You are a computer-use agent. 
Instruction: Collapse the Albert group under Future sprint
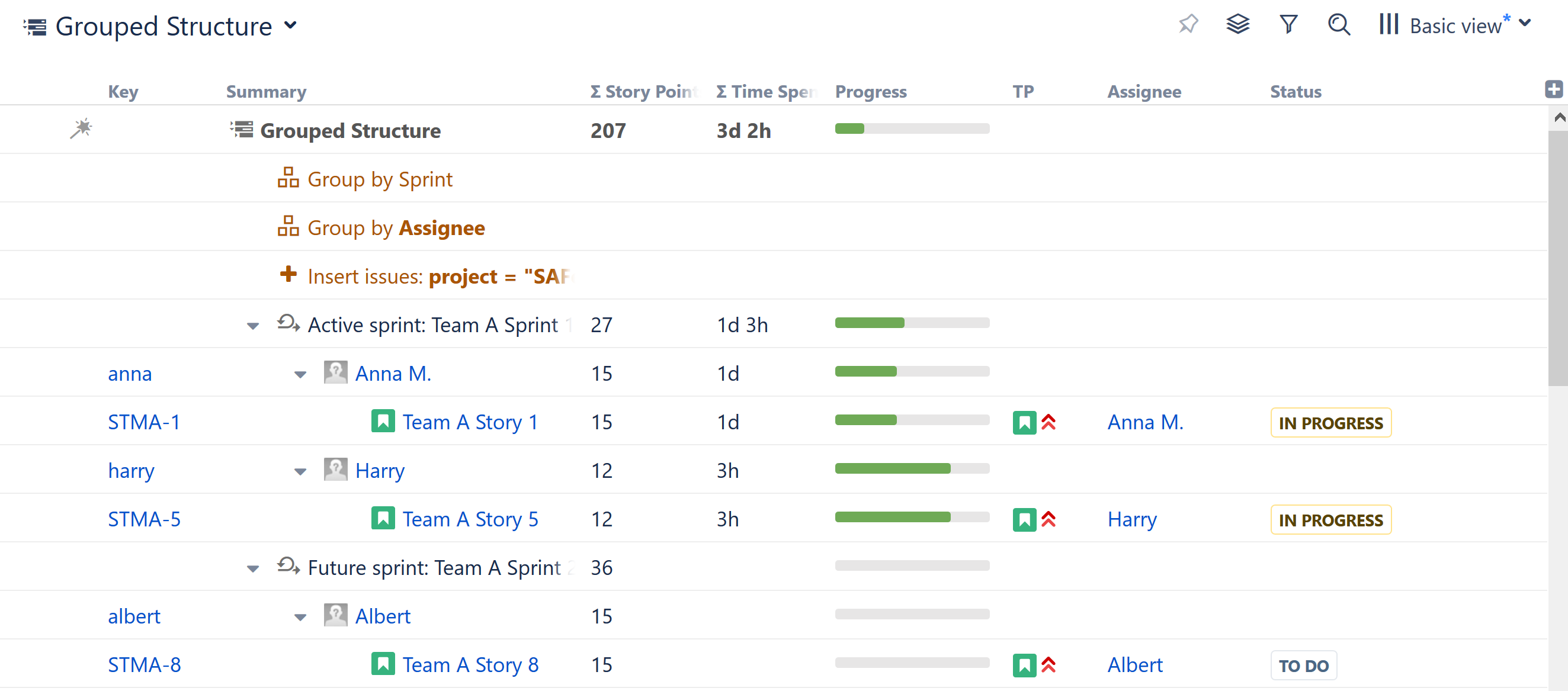pyautogui.click(x=300, y=616)
